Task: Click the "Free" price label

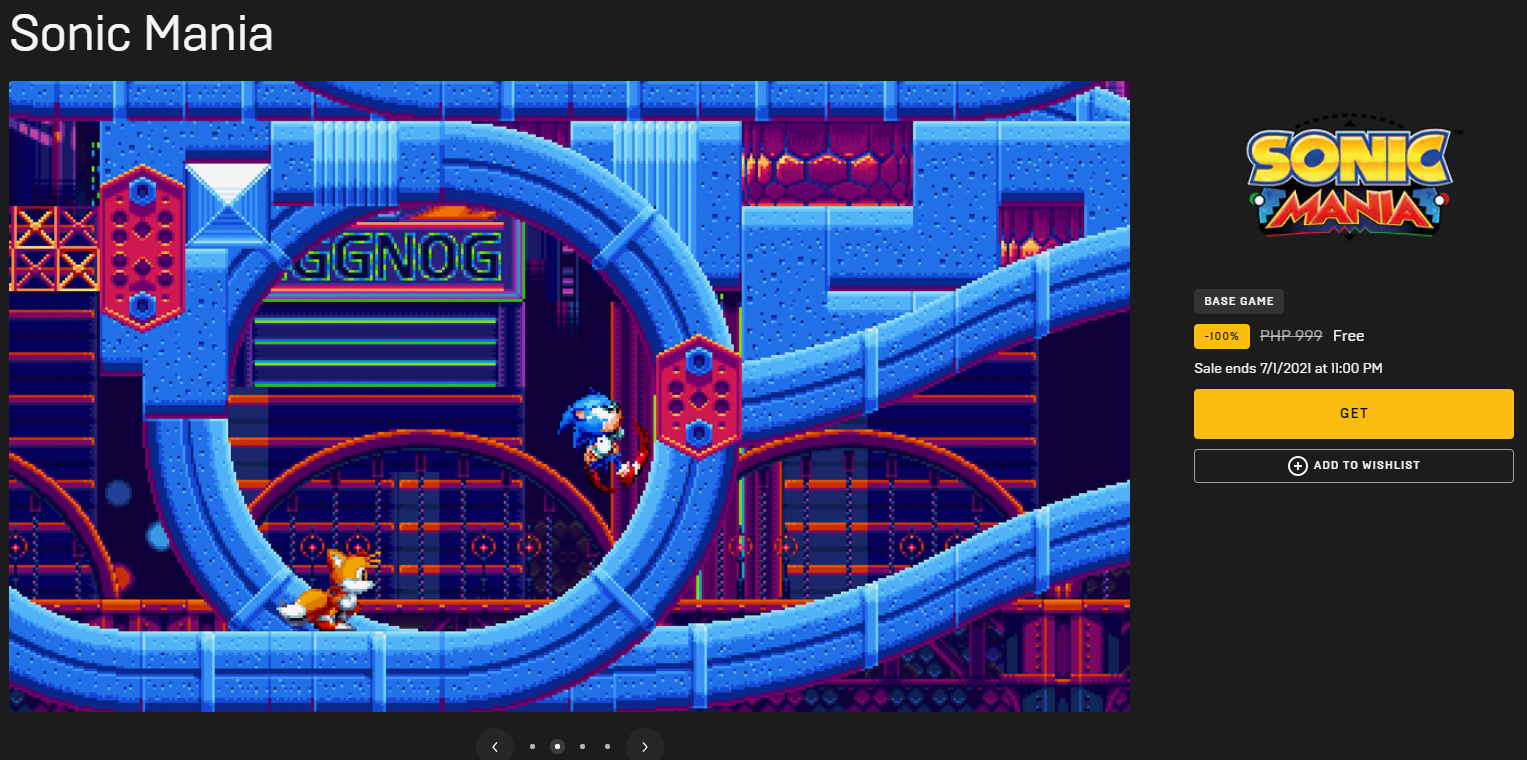Action: 1349,336
